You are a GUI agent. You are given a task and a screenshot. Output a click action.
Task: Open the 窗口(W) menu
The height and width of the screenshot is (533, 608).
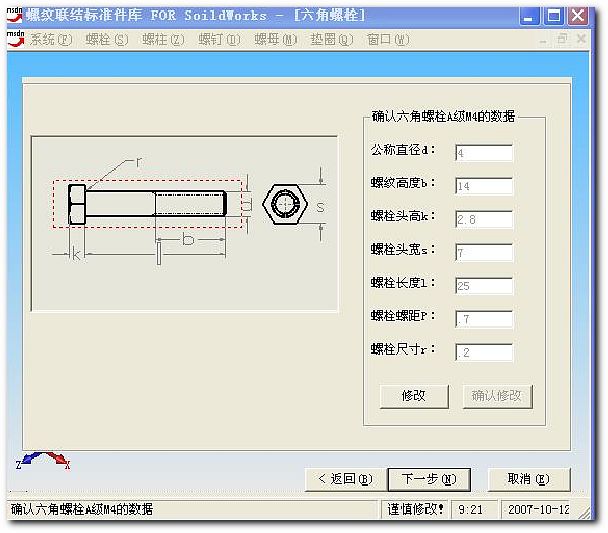tap(388, 40)
